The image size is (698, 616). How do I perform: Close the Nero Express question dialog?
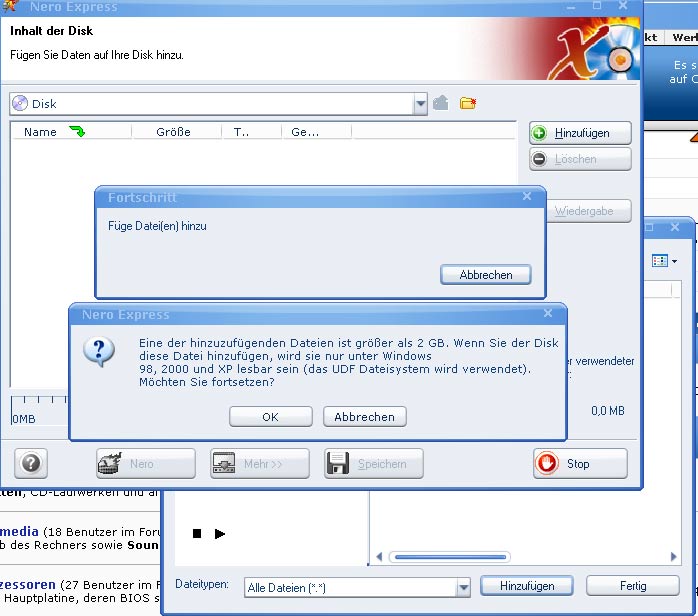point(548,313)
